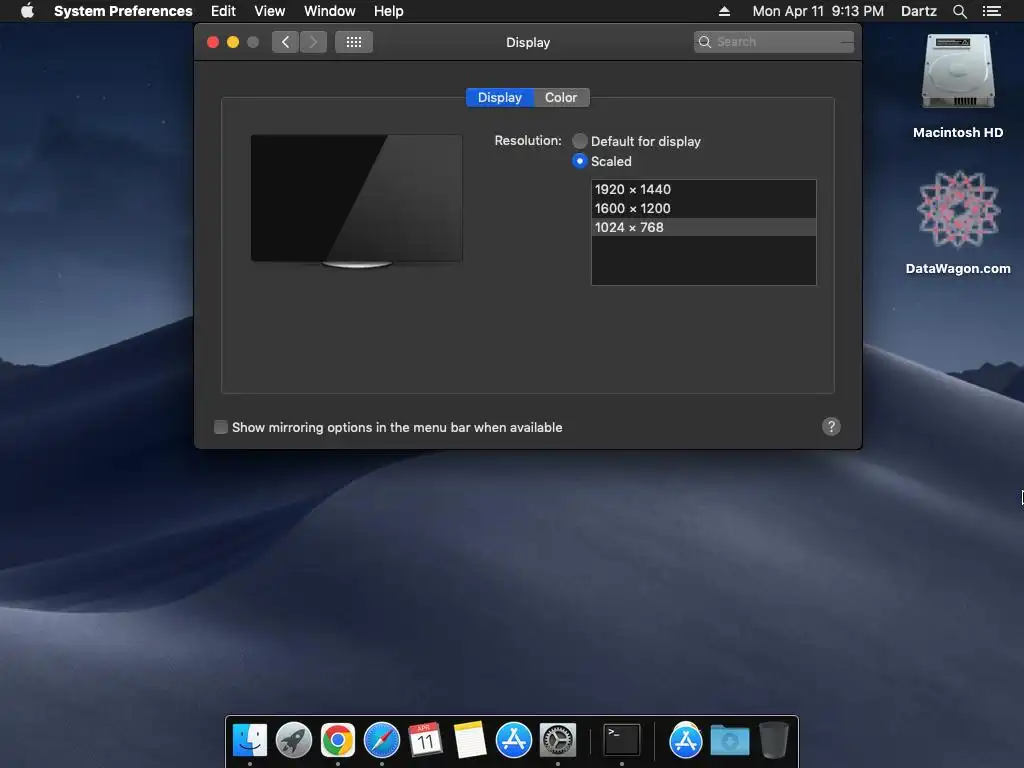Select the Scaled resolution option
This screenshot has height=768, width=1024.
tap(579, 161)
